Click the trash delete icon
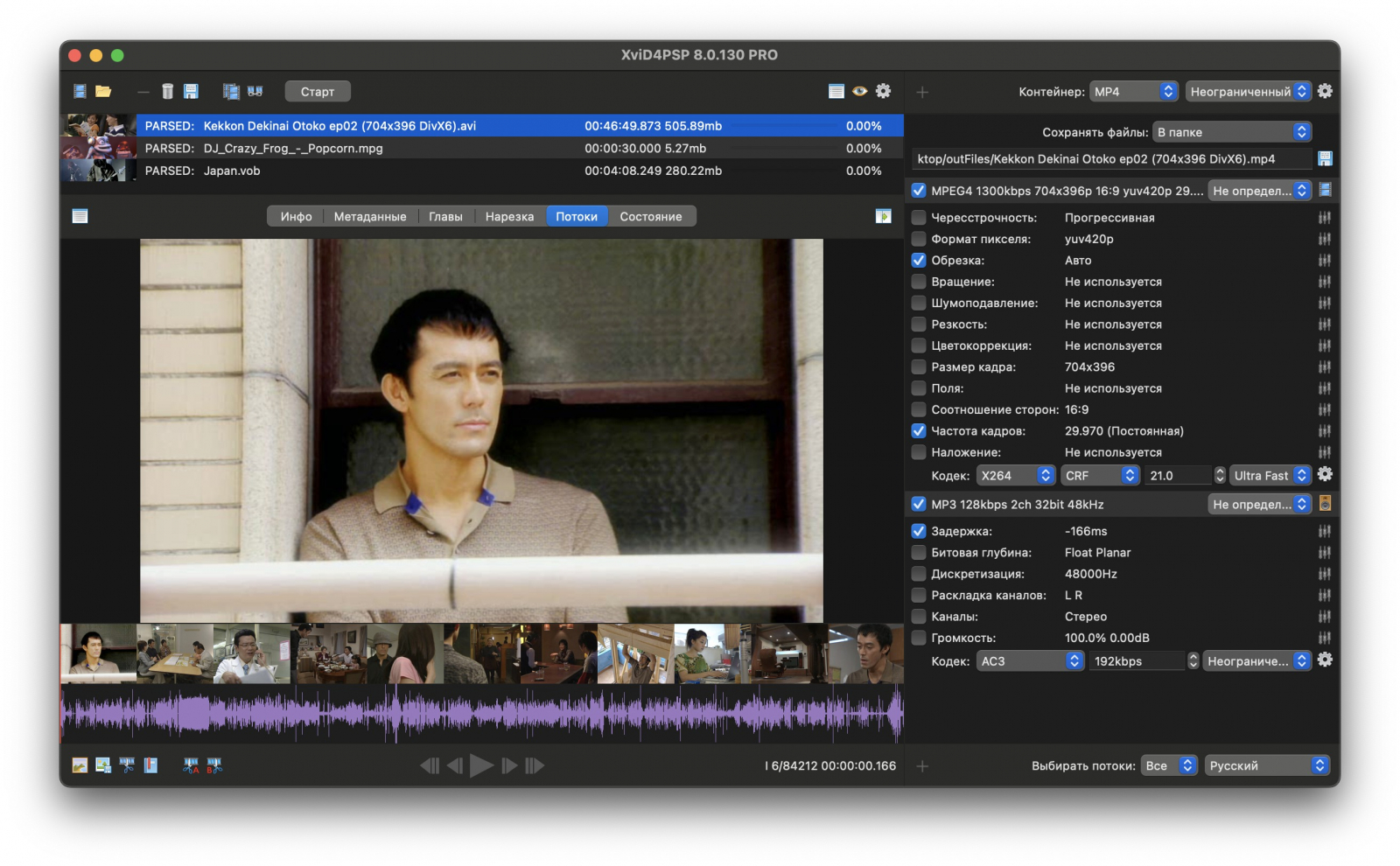The width and height of the screenshot is (1400, 866). (167, 91)
